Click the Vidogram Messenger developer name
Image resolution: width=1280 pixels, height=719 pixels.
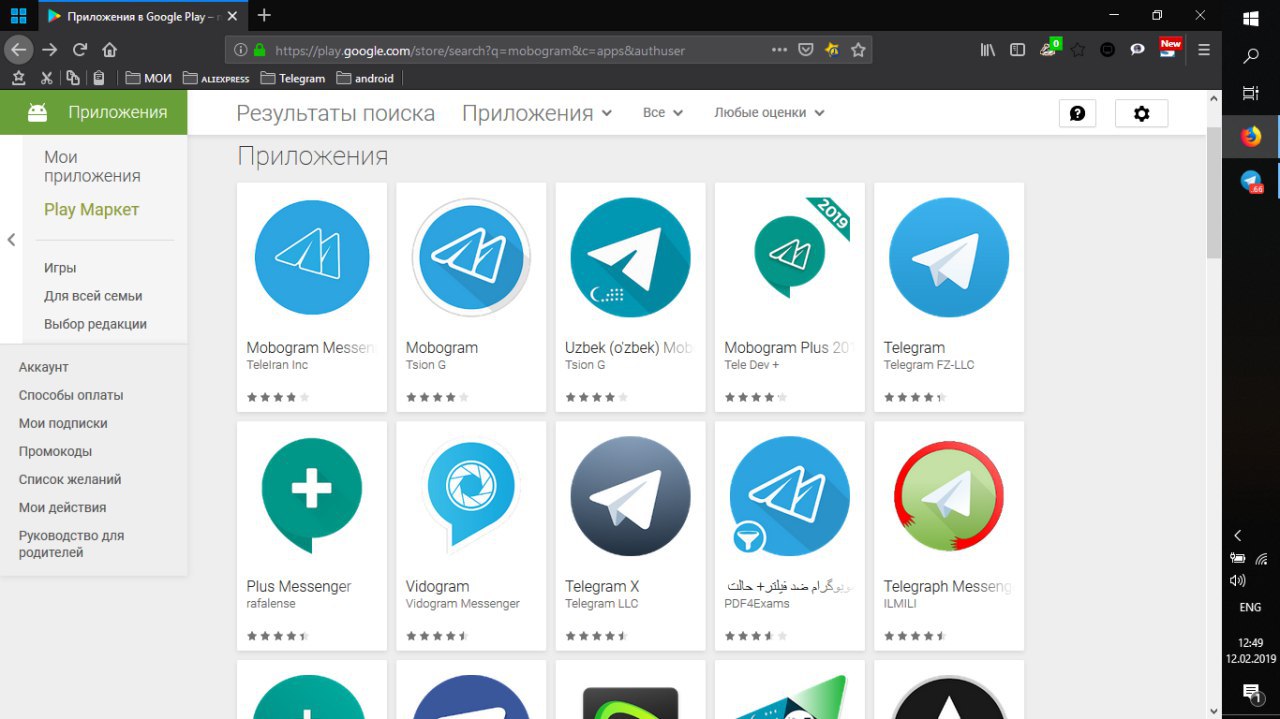pos(463,604)
